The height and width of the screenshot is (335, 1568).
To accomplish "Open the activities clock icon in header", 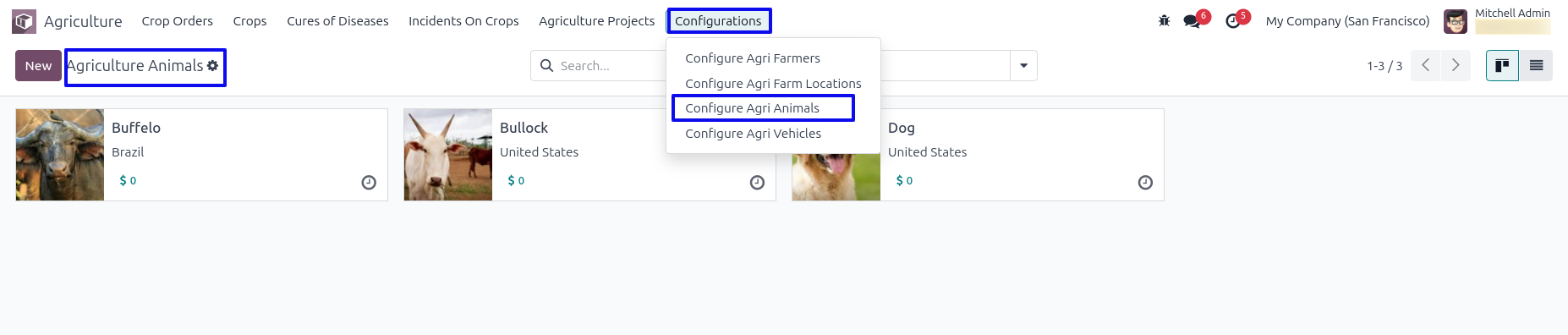I will click(x=1233, y=21).
